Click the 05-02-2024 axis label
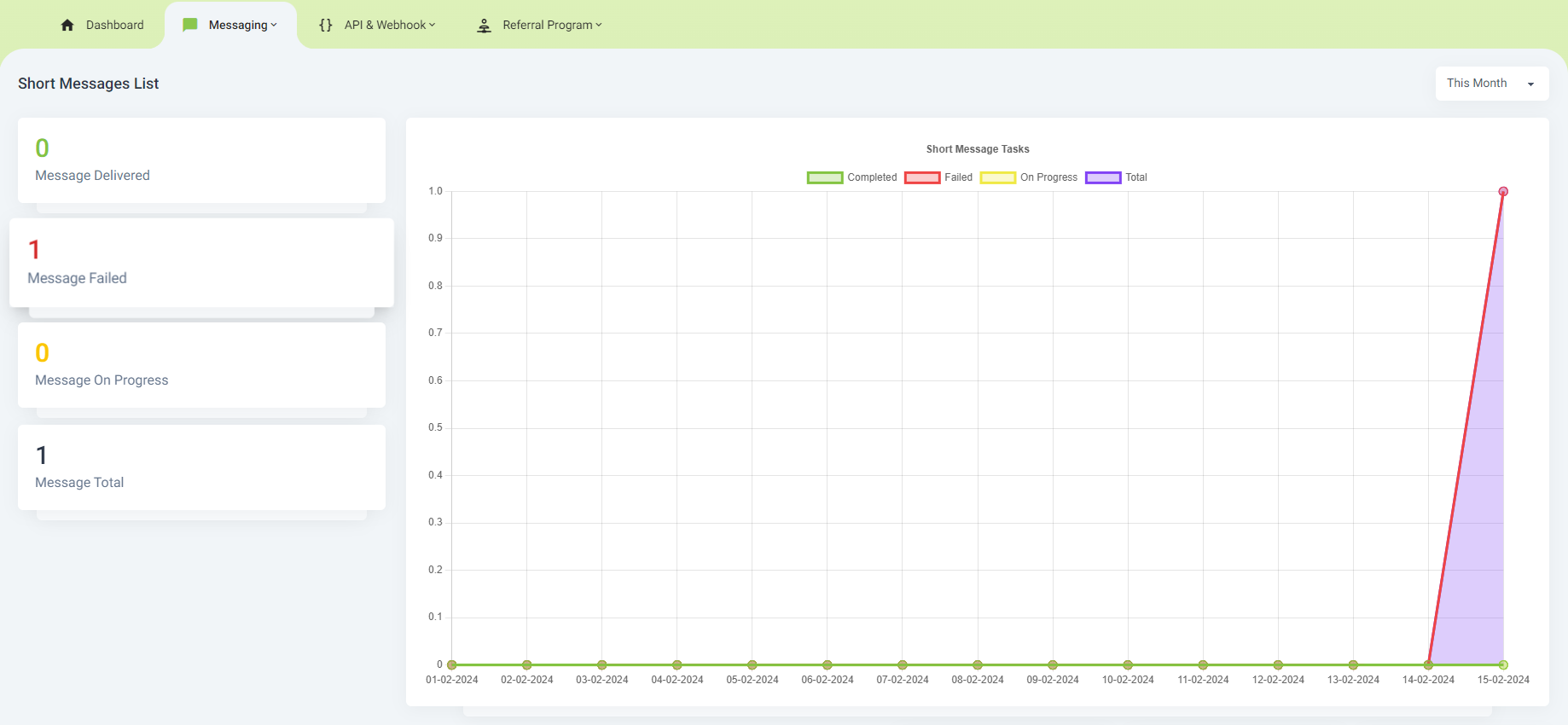 (x=752, y=680)
